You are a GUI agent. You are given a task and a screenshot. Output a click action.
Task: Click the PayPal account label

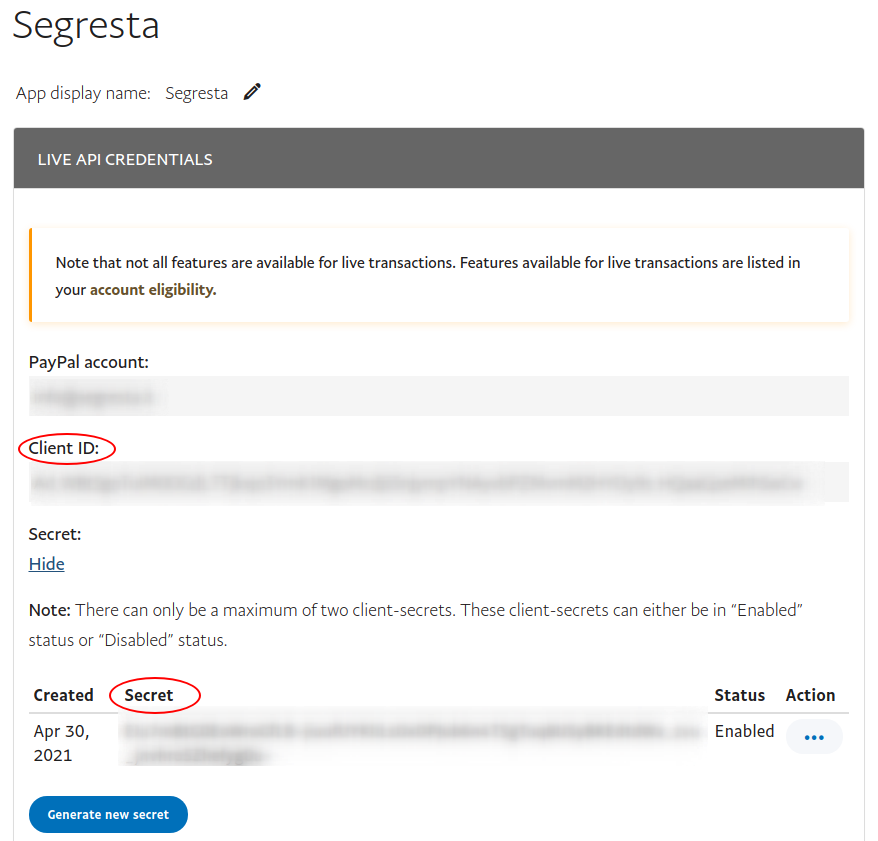tap(89, 362)
